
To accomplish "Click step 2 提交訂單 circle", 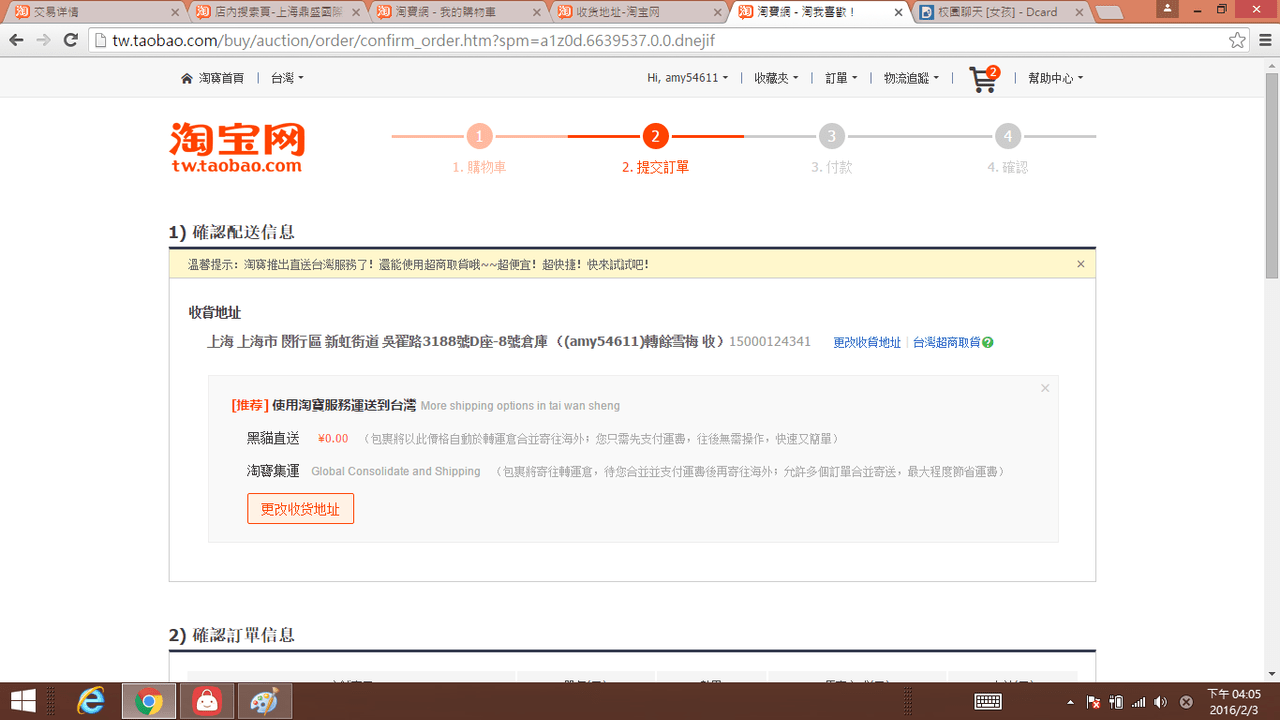I will click(655, 136).
